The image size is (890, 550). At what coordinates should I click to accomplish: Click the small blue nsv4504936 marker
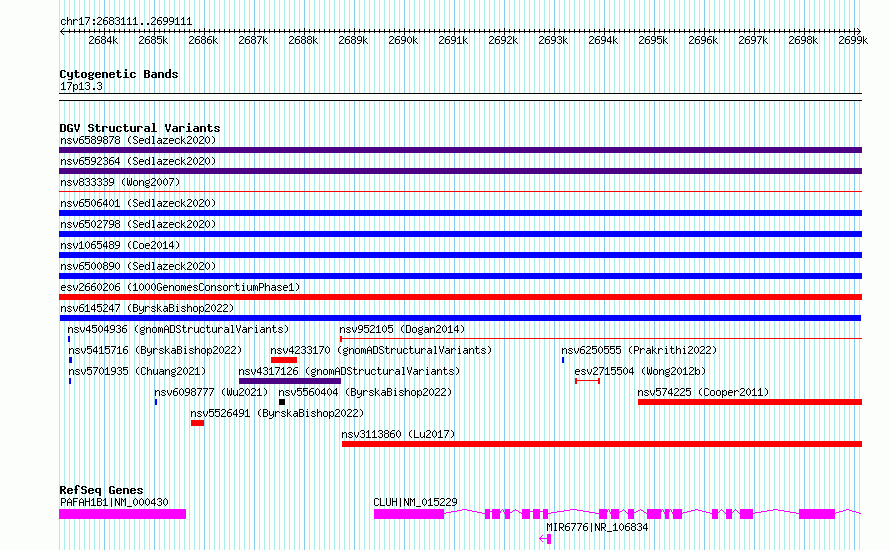pos(69,339)
